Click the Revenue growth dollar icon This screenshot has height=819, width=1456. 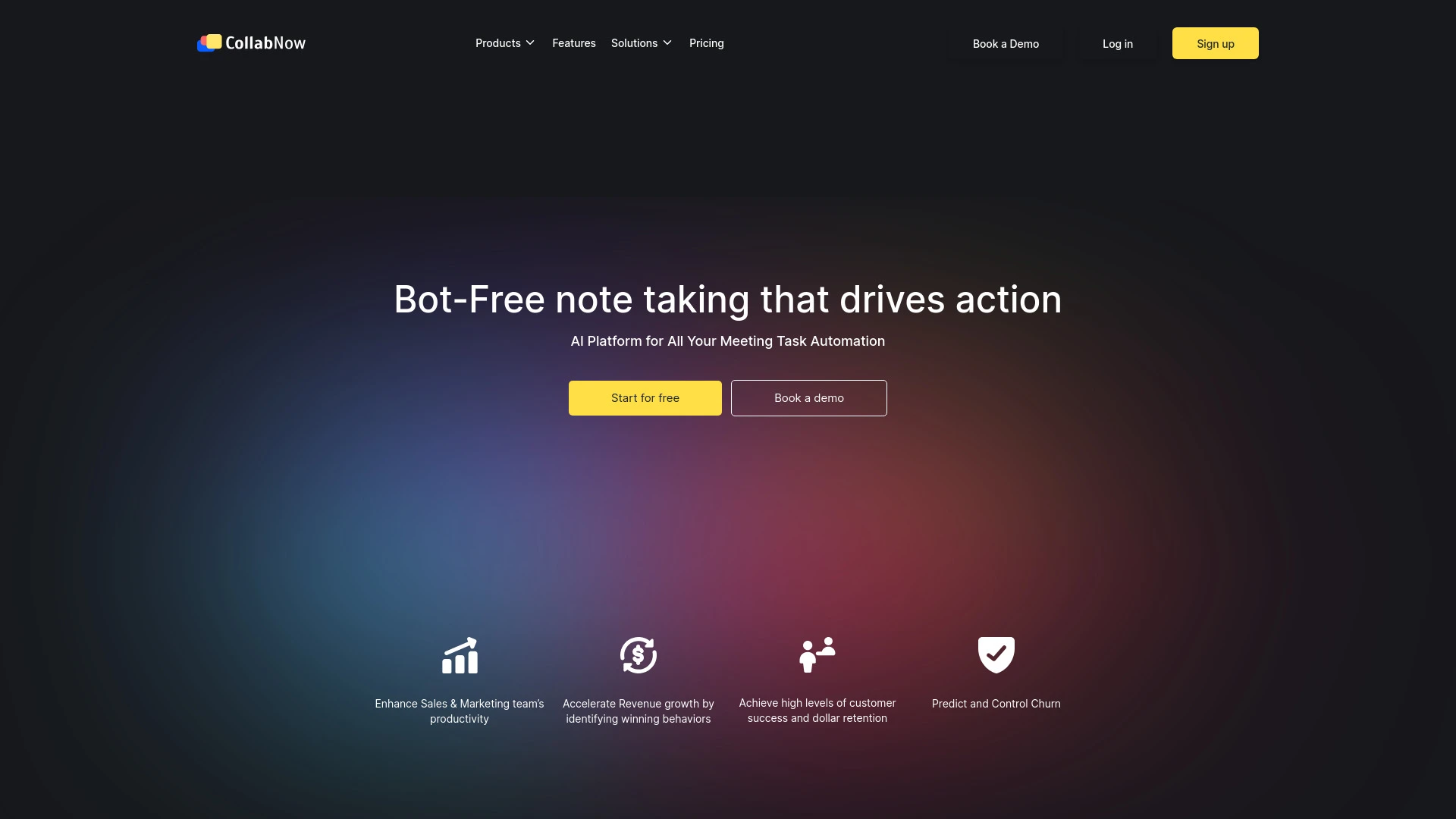coord(638,654)
